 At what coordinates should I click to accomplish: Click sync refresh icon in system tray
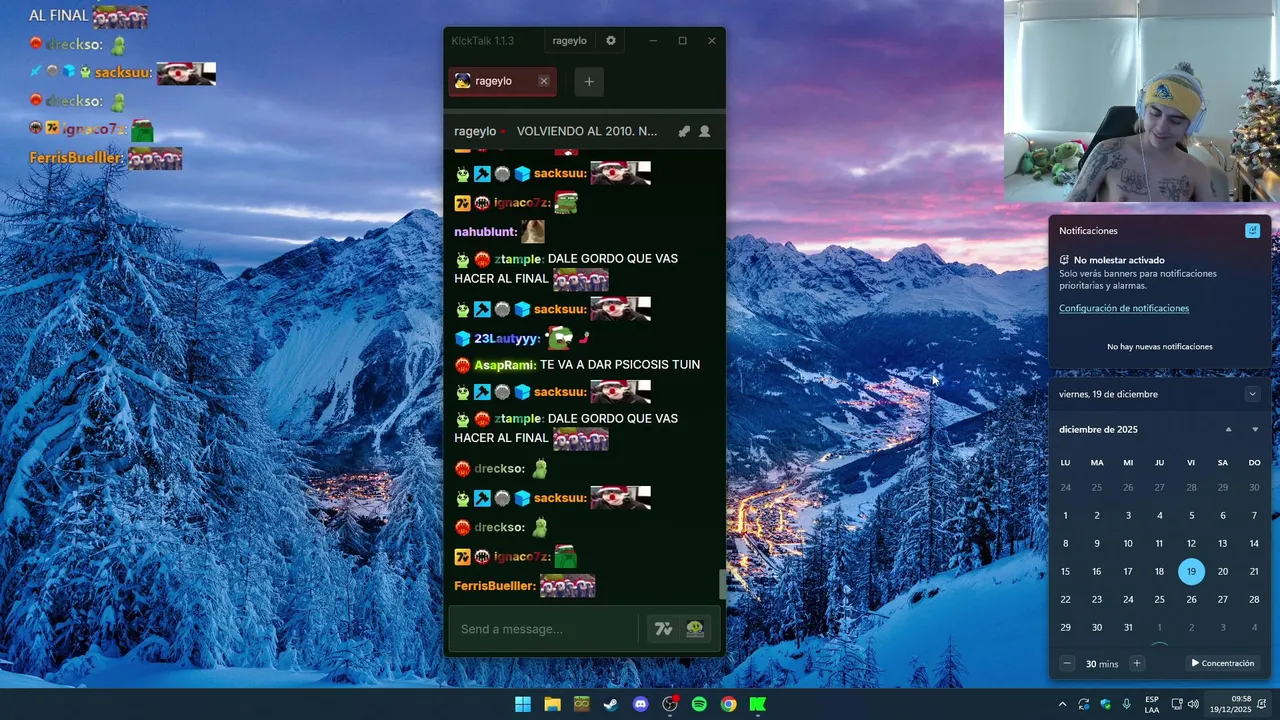coord(1084,704)
